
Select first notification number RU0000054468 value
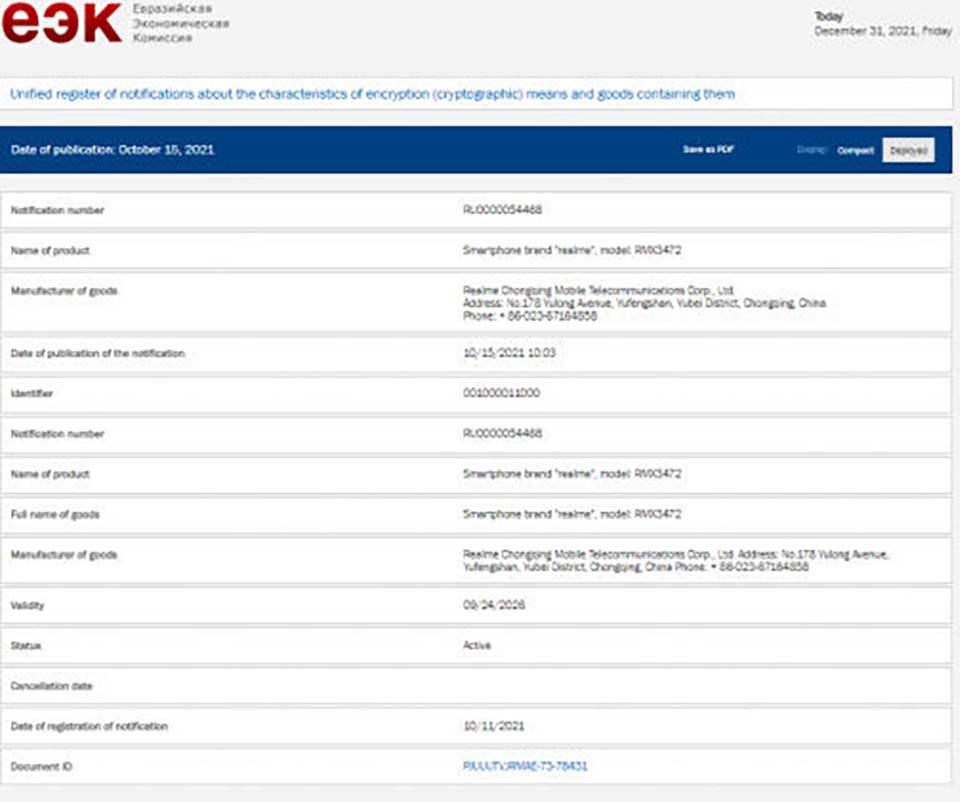[x=502, y=210]
